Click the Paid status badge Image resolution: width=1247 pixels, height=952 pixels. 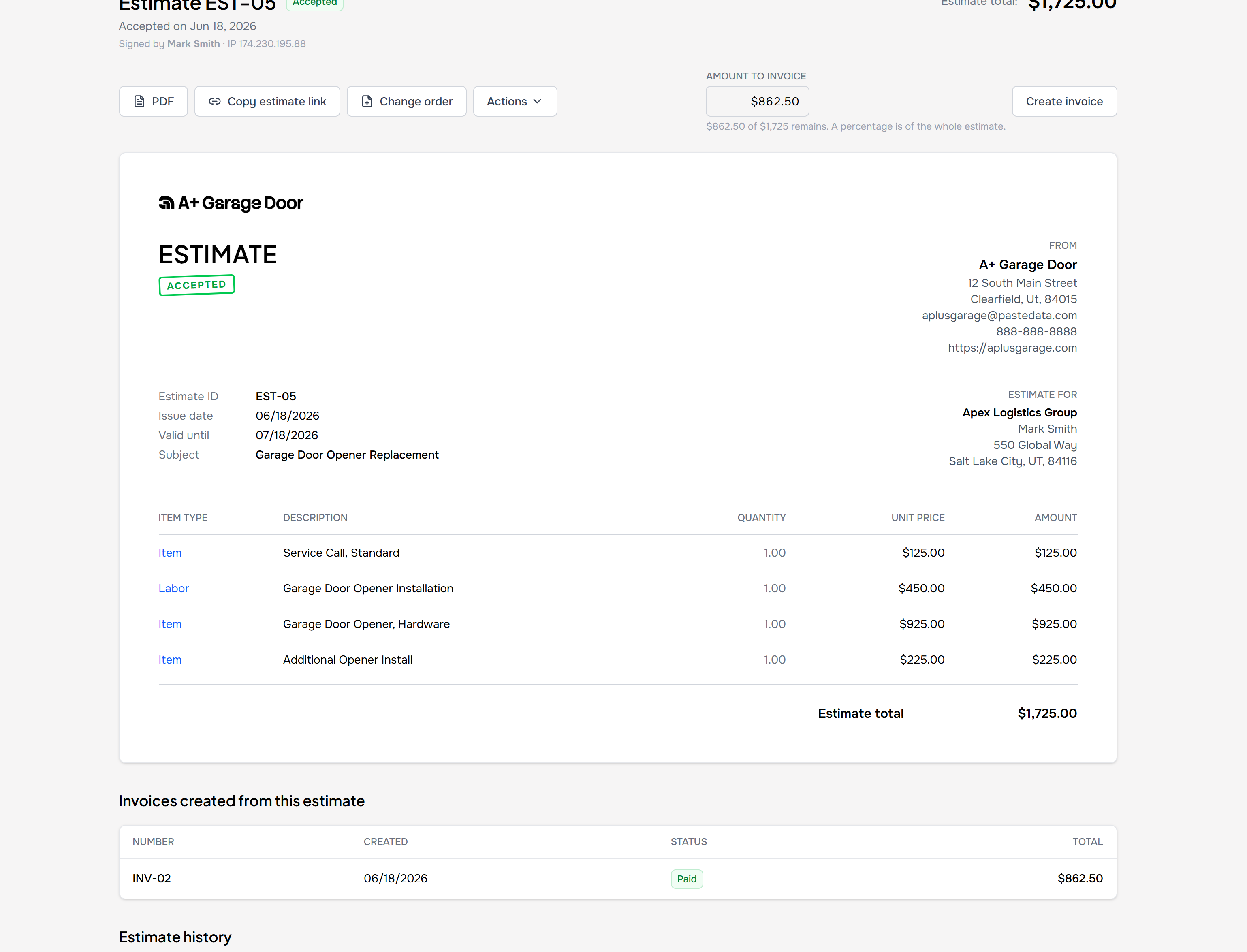687,879
